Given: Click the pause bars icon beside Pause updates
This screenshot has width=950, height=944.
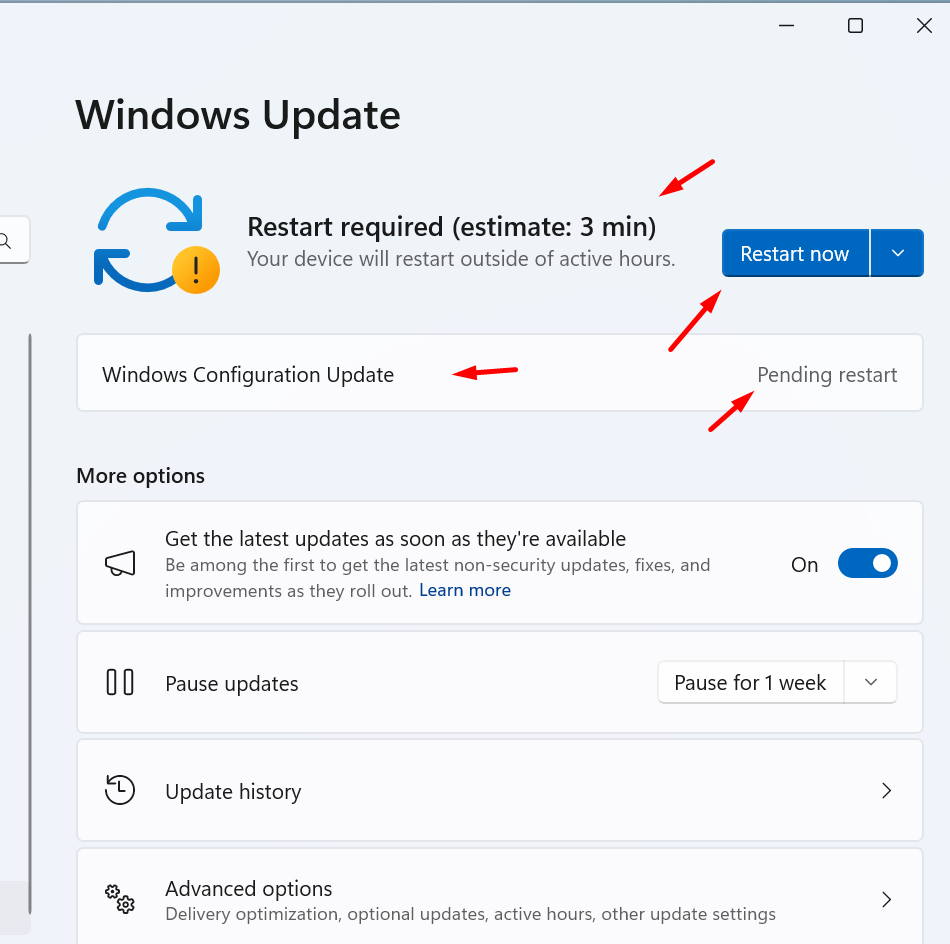Looking at the screenshot, I should click(120, 682).
